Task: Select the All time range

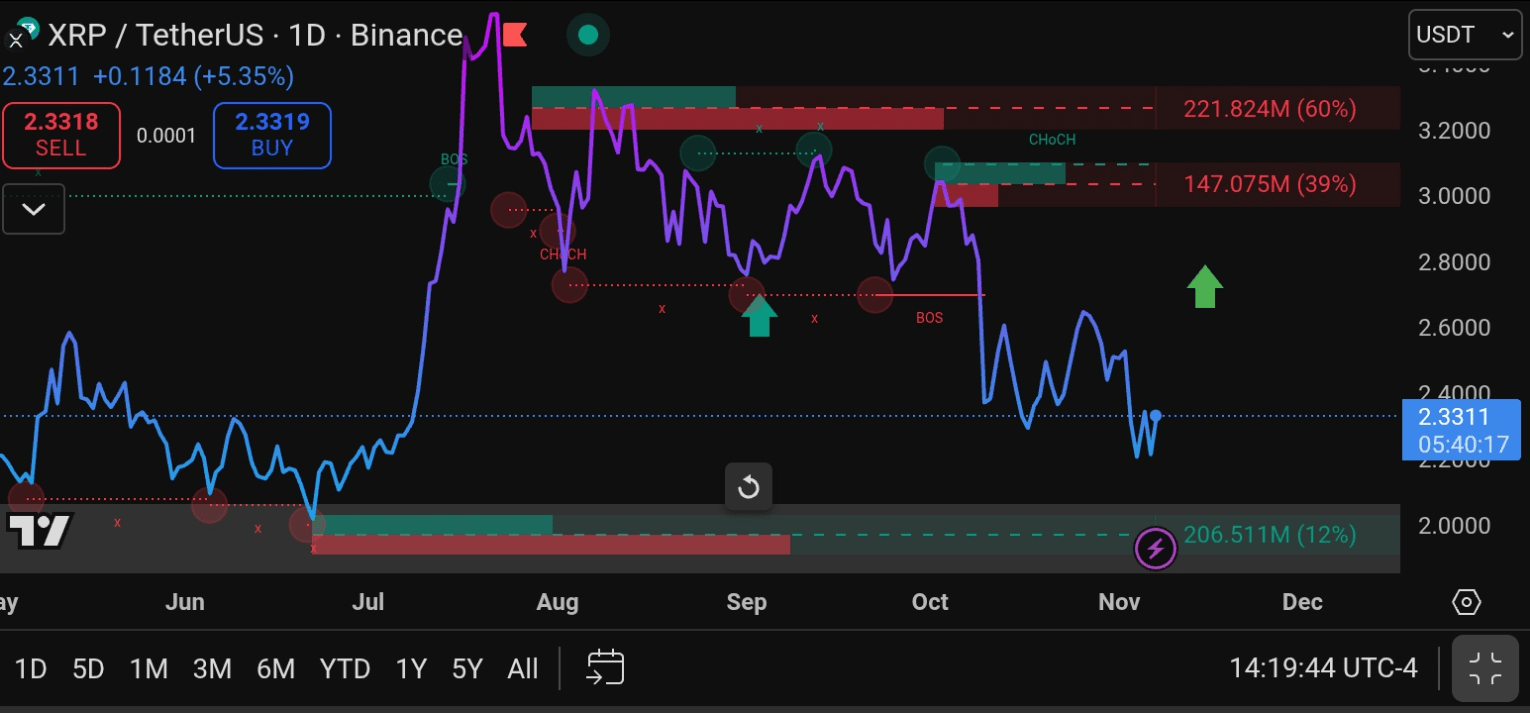Action: click(x=523, y=668)
